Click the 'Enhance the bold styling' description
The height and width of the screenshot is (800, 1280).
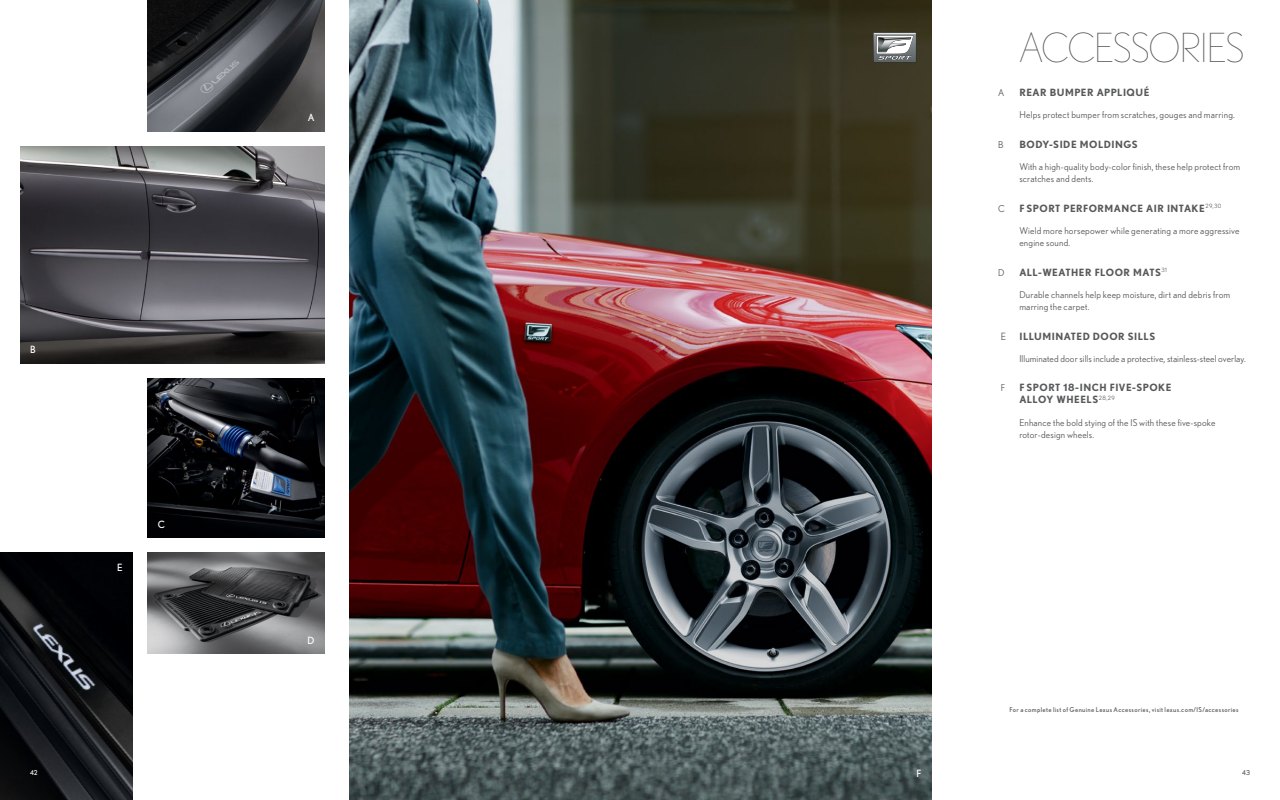[x=1117, y=429]
